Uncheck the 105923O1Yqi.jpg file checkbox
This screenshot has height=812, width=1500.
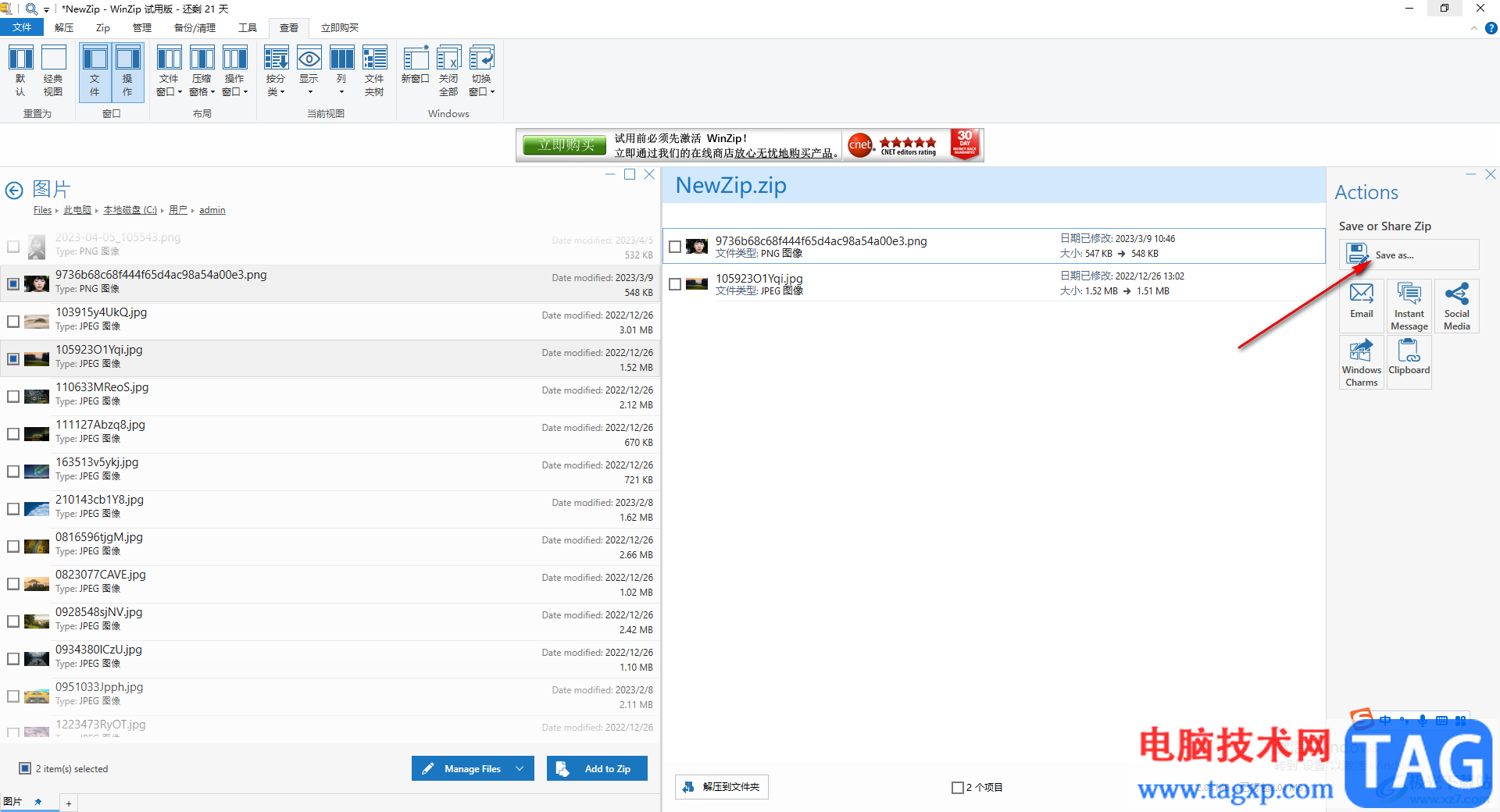[13, 358]
